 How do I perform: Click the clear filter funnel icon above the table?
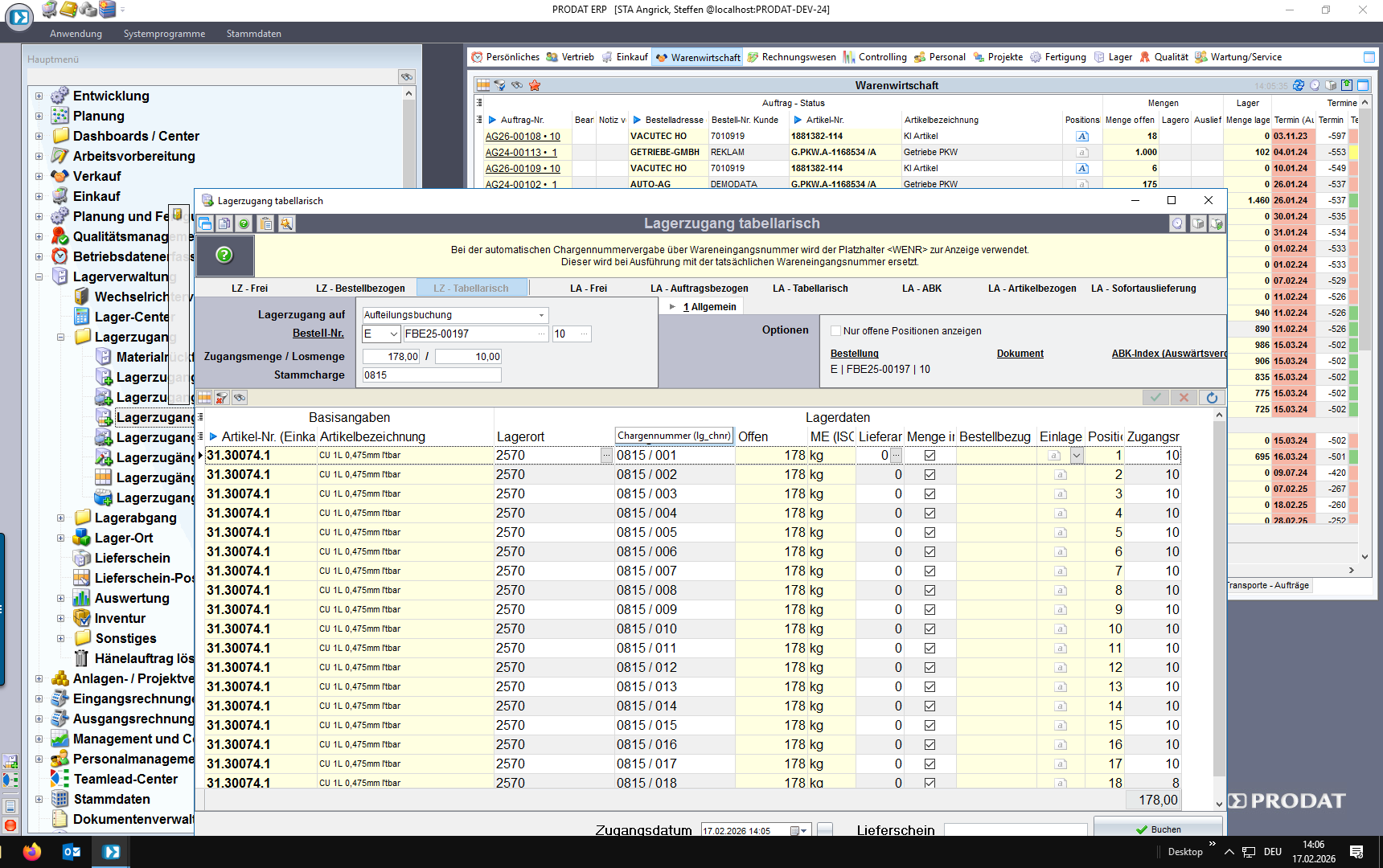(x=222, y=398)
